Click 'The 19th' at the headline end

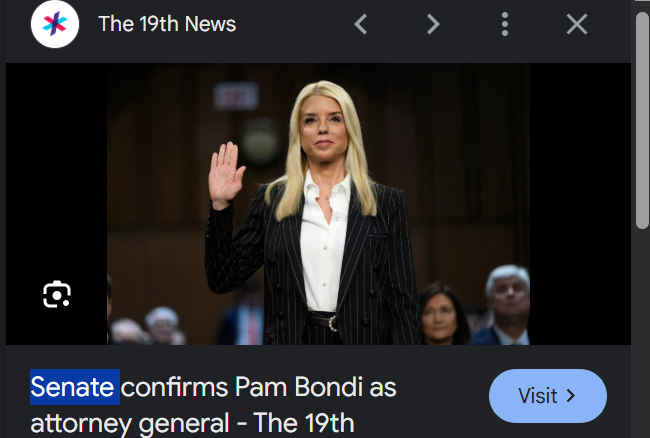(303, 423)
